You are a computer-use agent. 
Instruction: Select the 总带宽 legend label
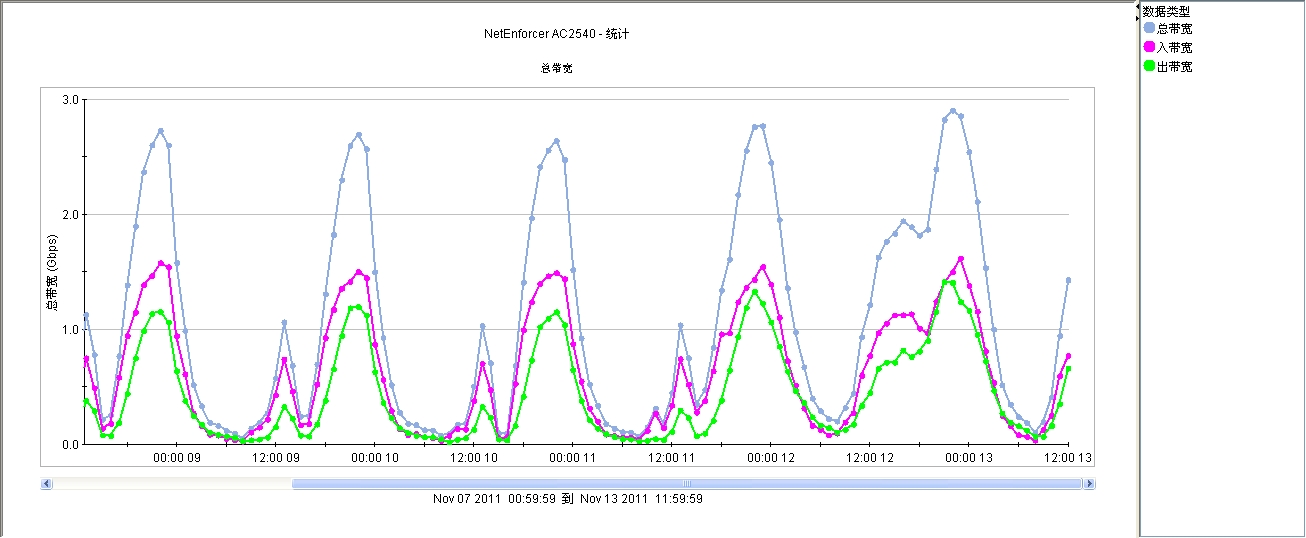[1174, 28]
